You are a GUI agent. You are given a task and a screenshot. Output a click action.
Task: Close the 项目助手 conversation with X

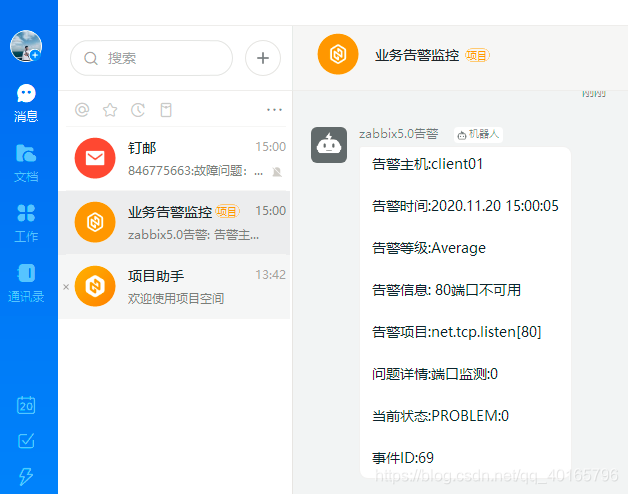[66, 287]
